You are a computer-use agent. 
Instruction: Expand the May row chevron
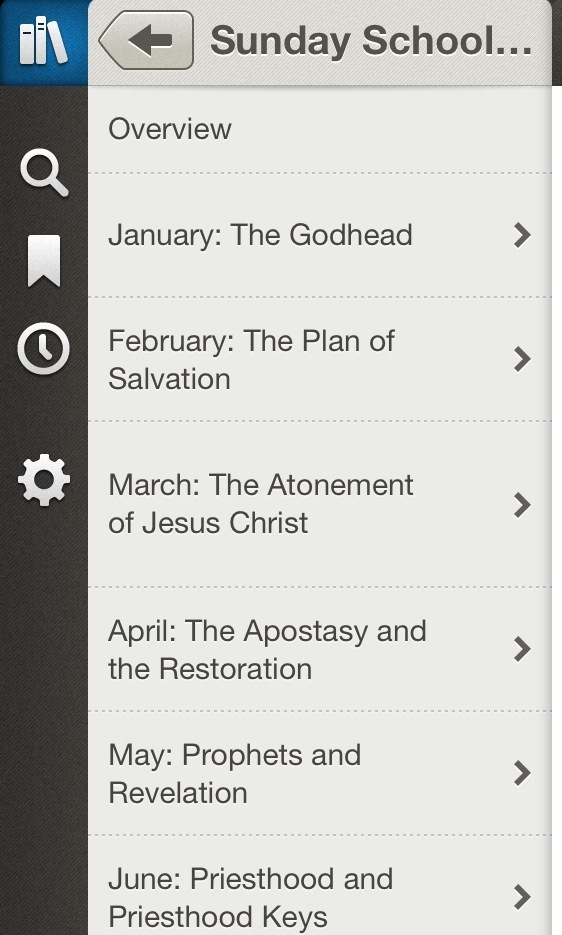(x=522, y=773)
